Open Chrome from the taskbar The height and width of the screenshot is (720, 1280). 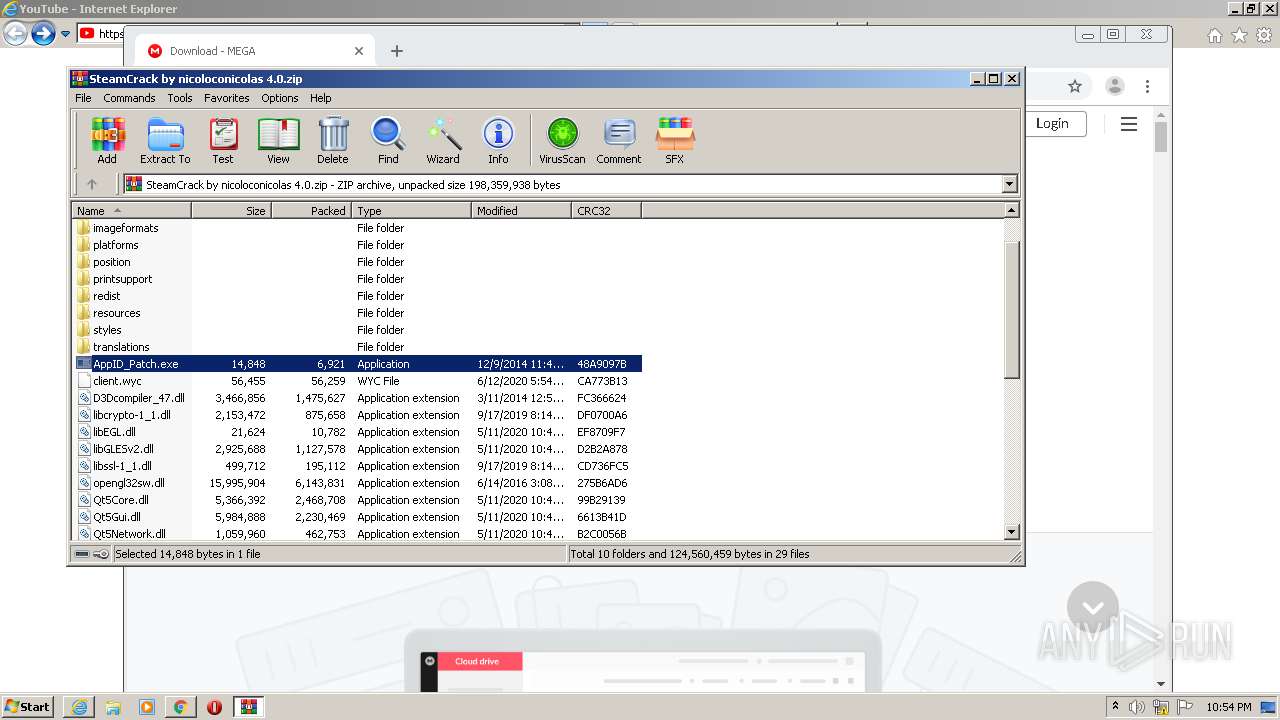(180, 707)
